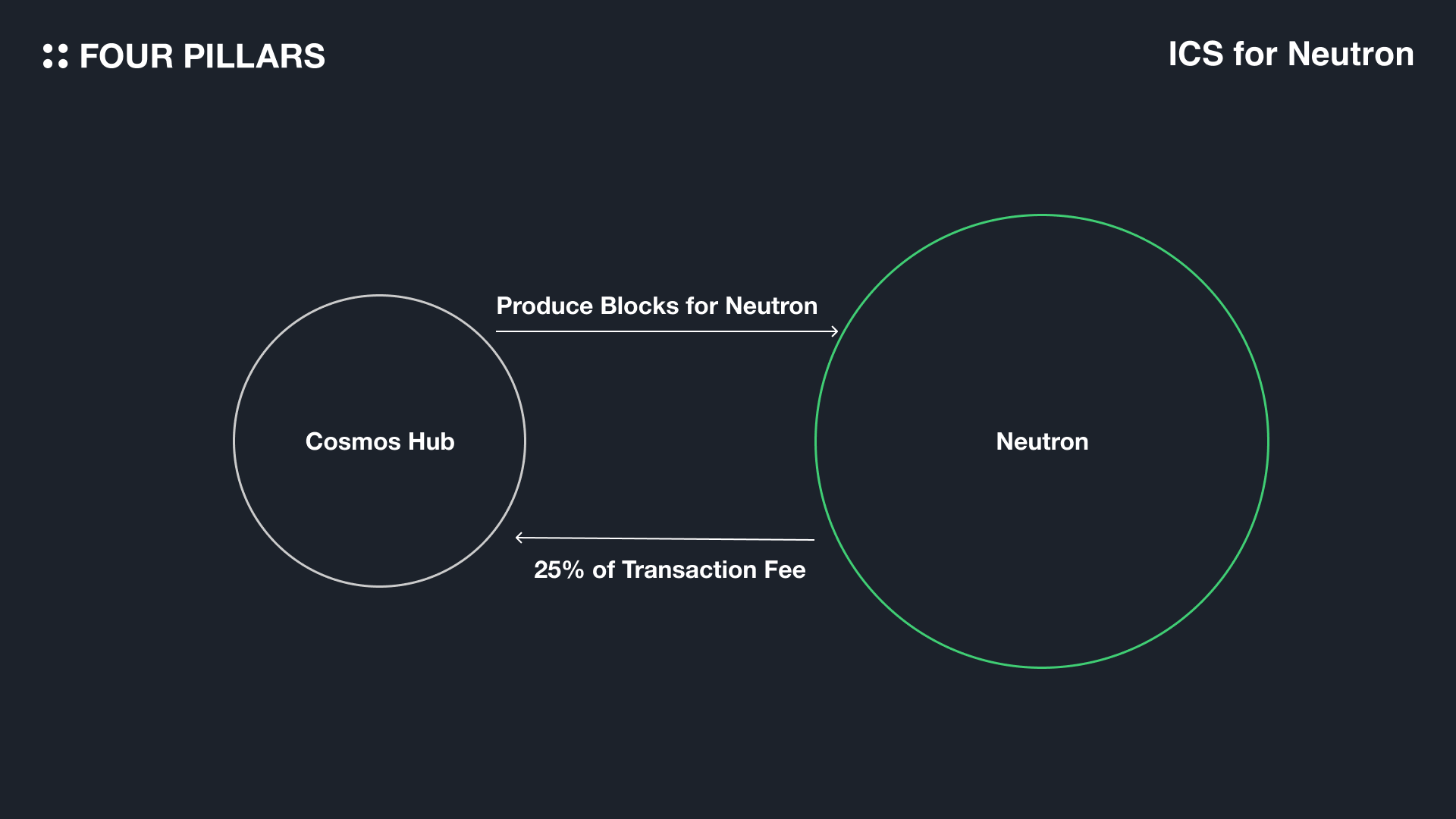Image resolution: width=1456 pixels, height=819 pixels.
Task: Click the arrowhead pointing toward Cosmos Hub circle
Action: [x=519, y=538]
